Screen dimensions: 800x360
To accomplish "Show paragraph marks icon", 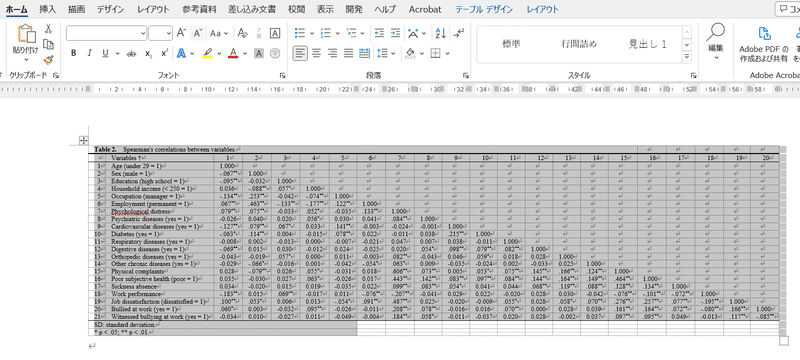I will [x=459, y=34].
